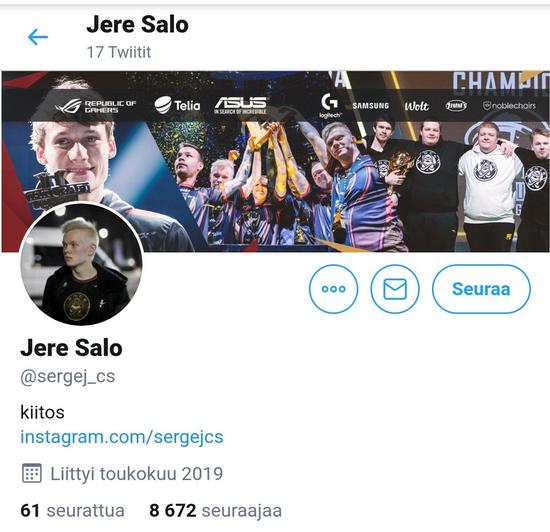The image size is (550, 532).
Task: Click the Wolt logo in the banner
Action: (x=416, y=106)
